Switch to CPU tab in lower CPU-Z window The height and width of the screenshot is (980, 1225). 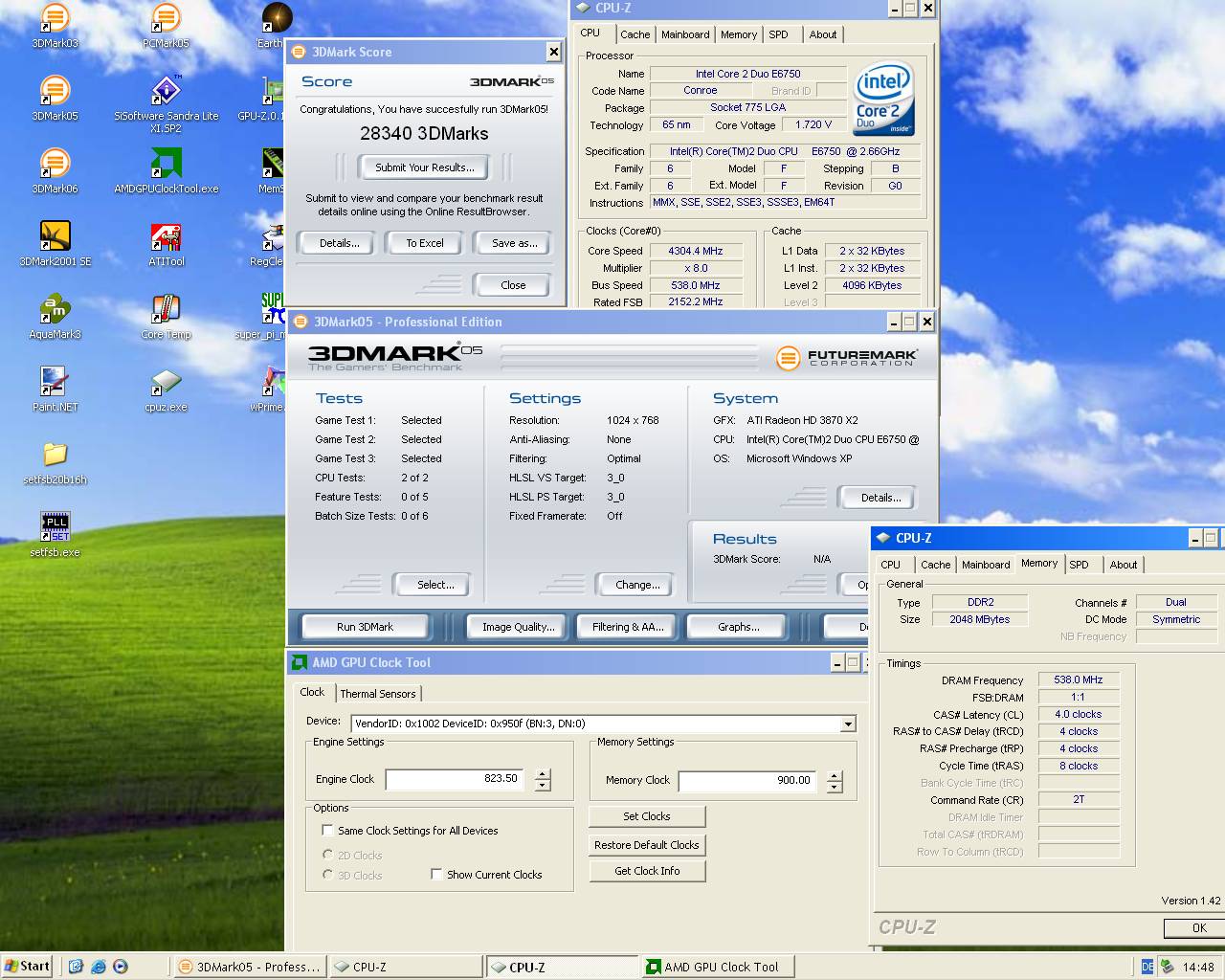point(891,565)
